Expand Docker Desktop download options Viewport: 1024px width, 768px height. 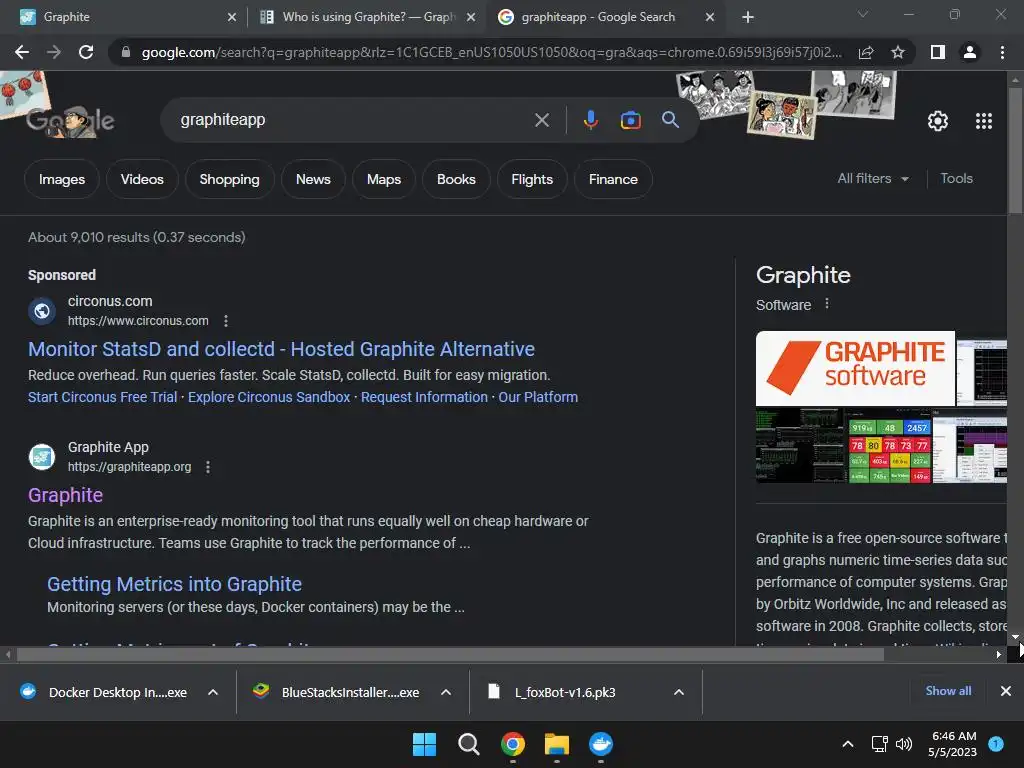(213, 692)
